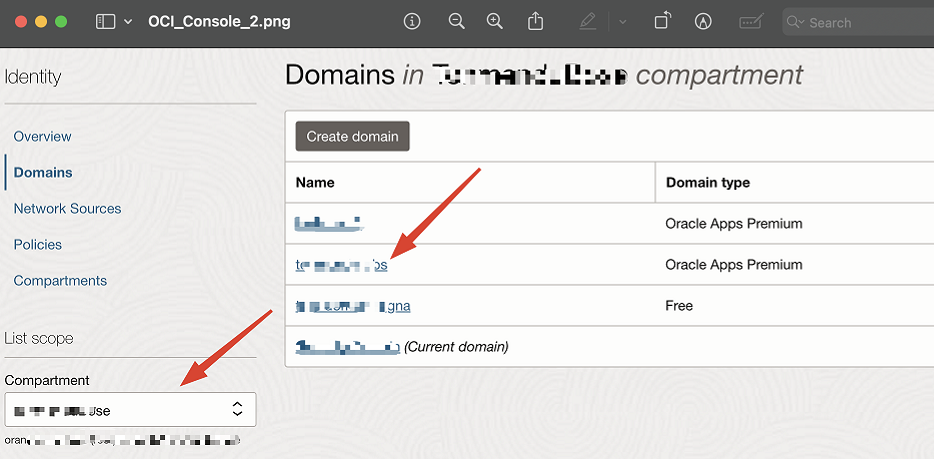Open the Current domain link
The width and height of the screenshot is (934, 459).
[x=347, y=346]
